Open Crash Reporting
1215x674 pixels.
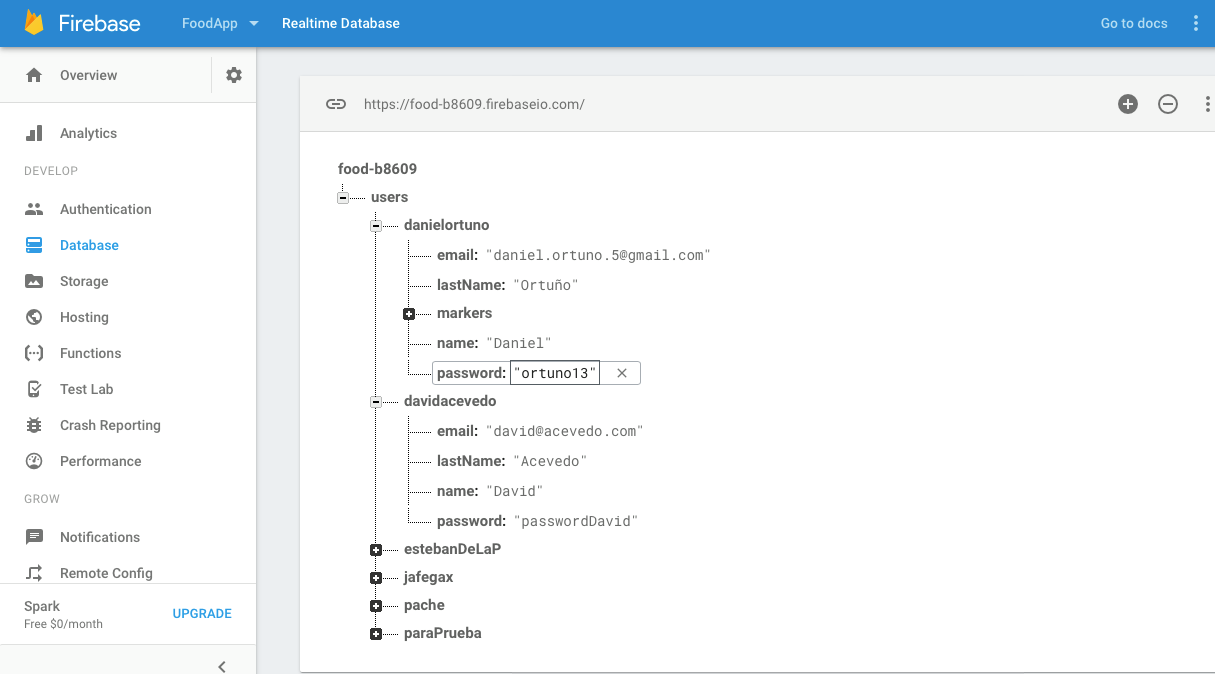click(110, 425)
